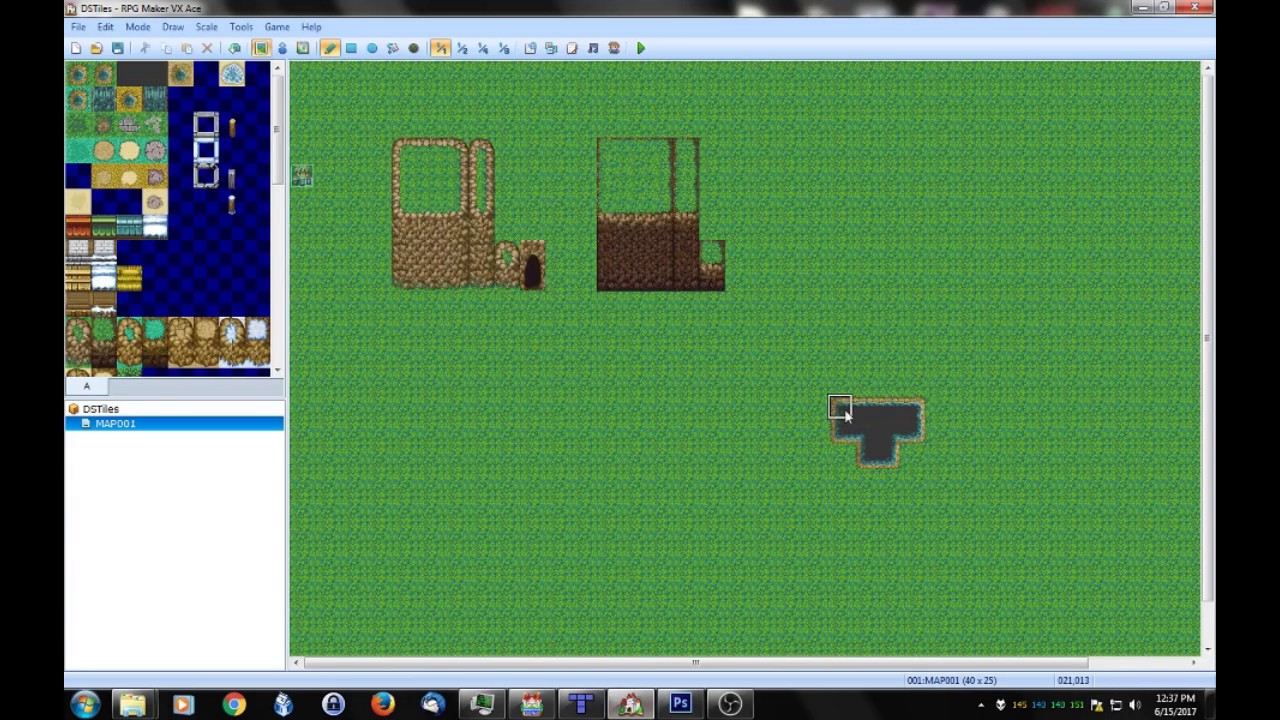1280x720 pixels.
Task: Click the map horizontal scrollbar thumb
Action: [695, 662]
